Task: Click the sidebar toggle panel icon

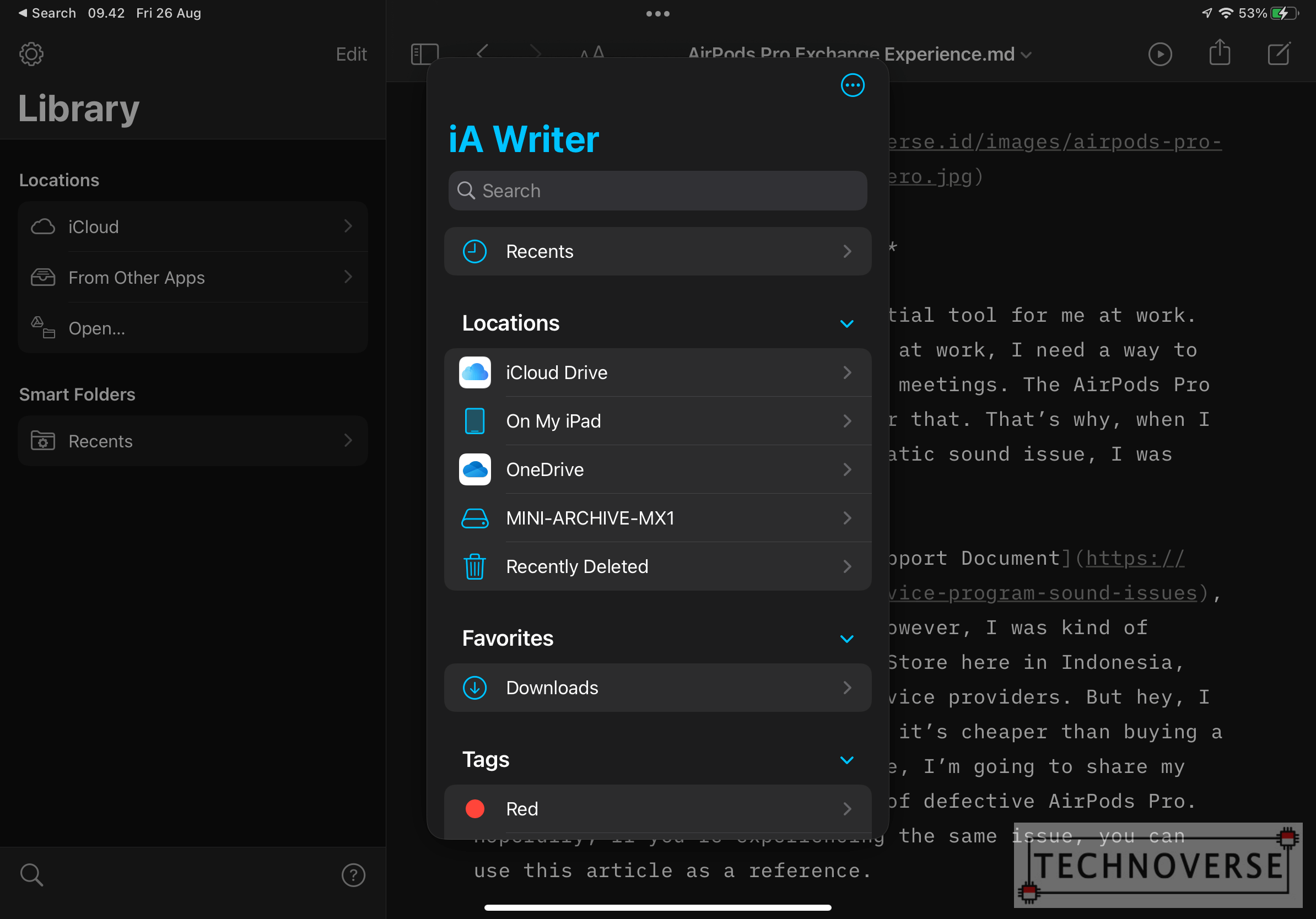Action: point(425,54)
